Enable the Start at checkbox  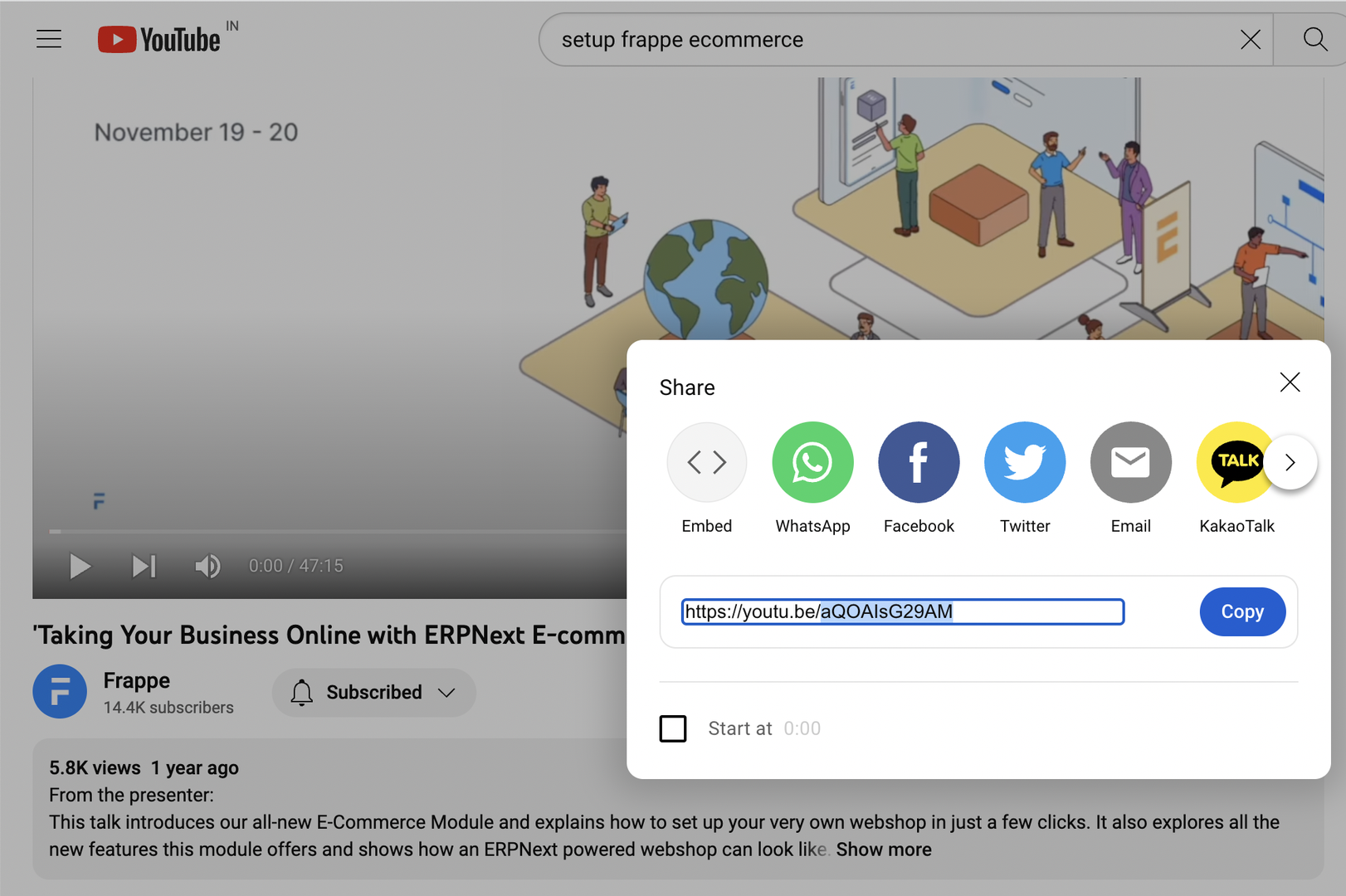673,728
